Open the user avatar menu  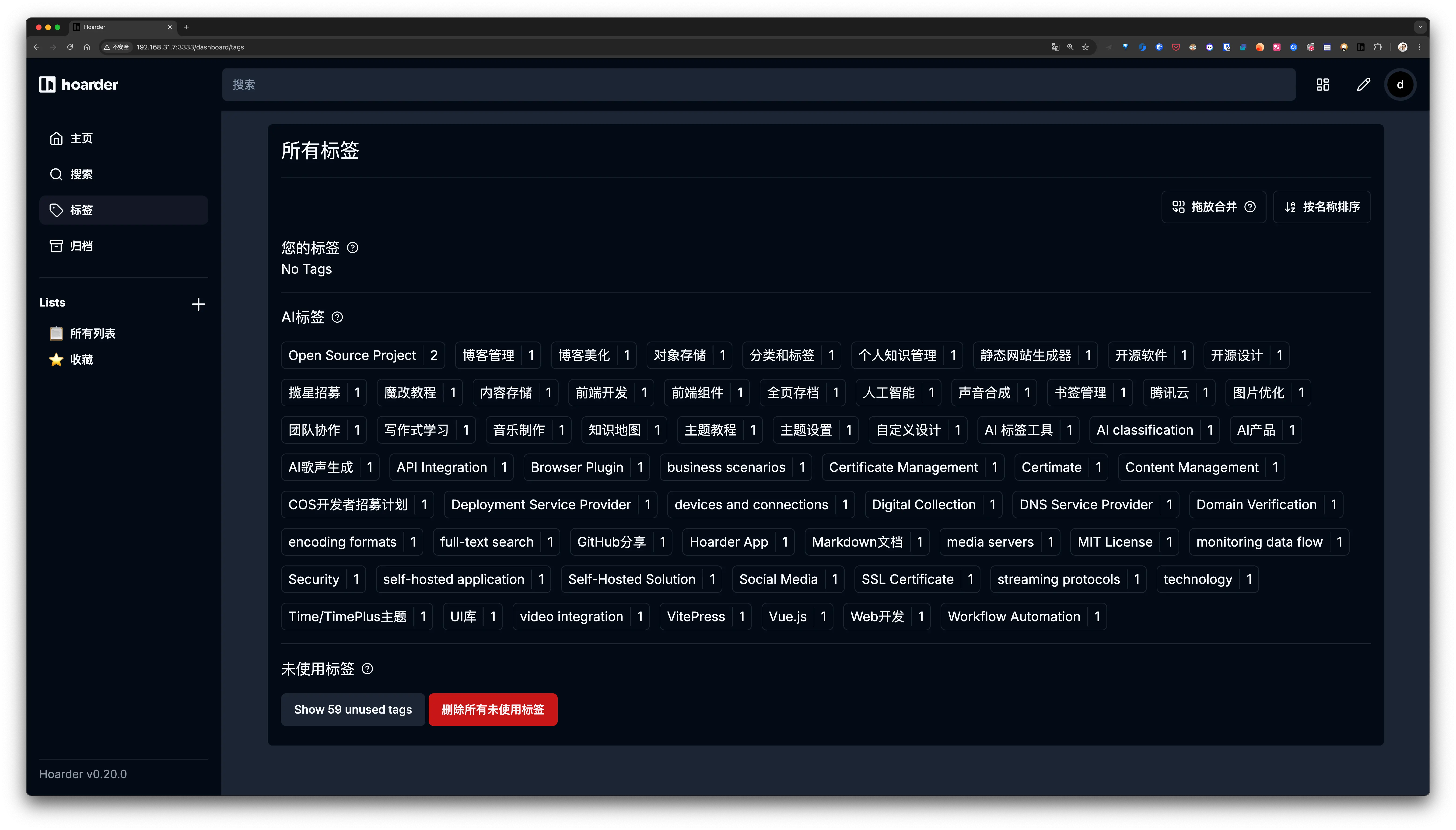click(1400, 85)
